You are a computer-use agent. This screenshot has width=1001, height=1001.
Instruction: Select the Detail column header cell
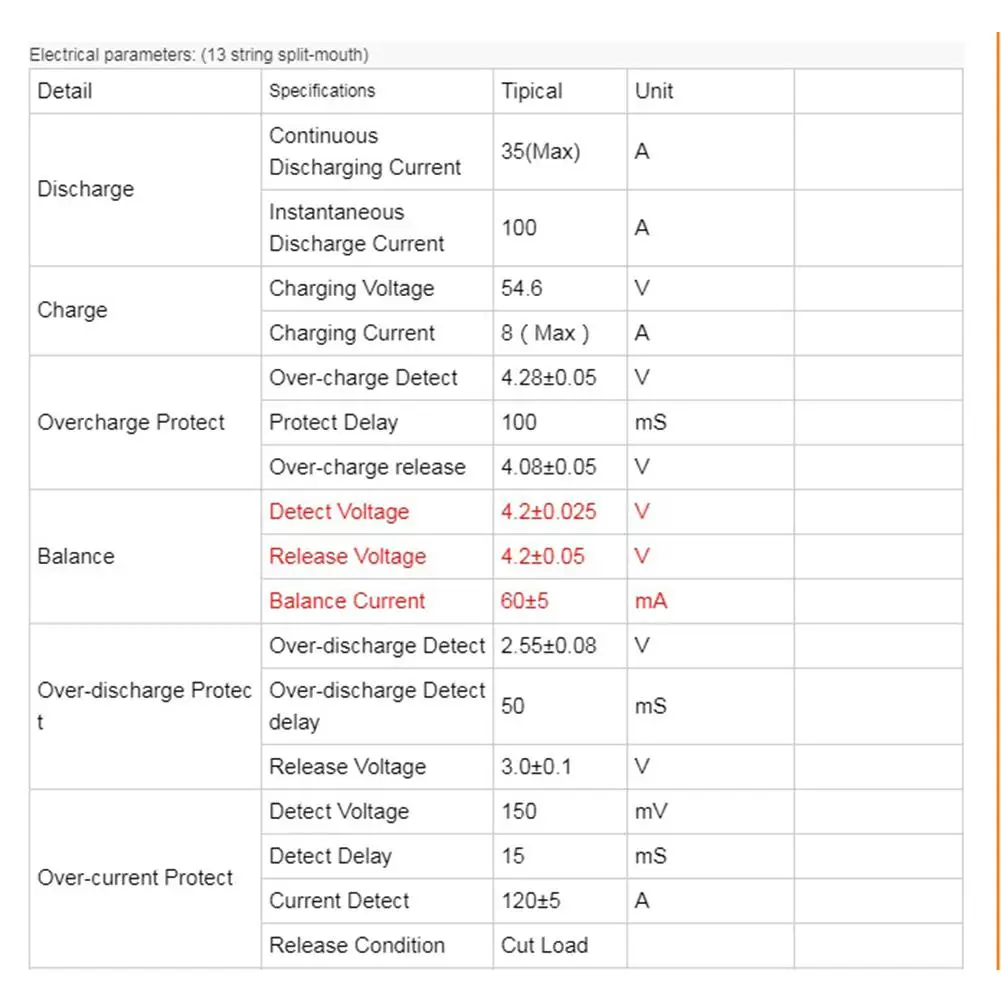click(x=146, y=91)
